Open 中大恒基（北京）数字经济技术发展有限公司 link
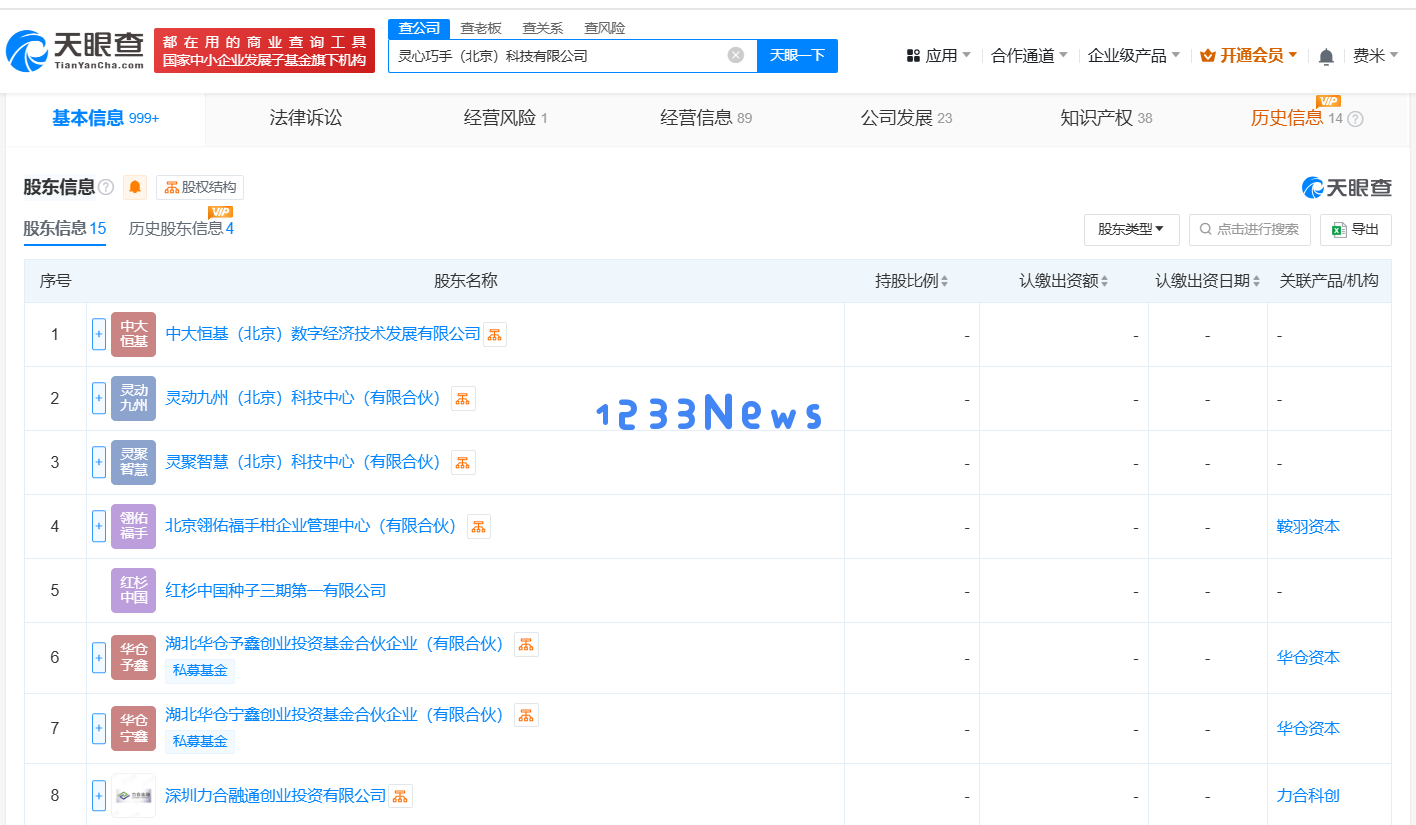The width and height of the screenshot is (1416, 825). [x=323, y=334]
